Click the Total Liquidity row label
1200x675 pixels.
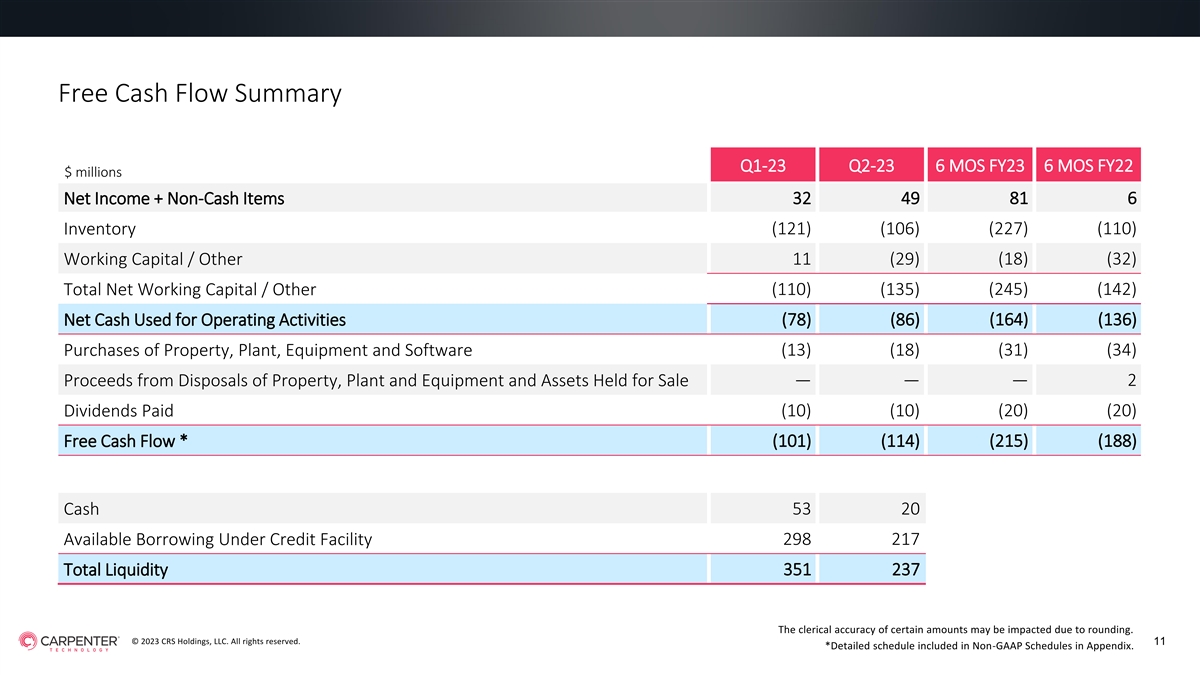point(115,570)
